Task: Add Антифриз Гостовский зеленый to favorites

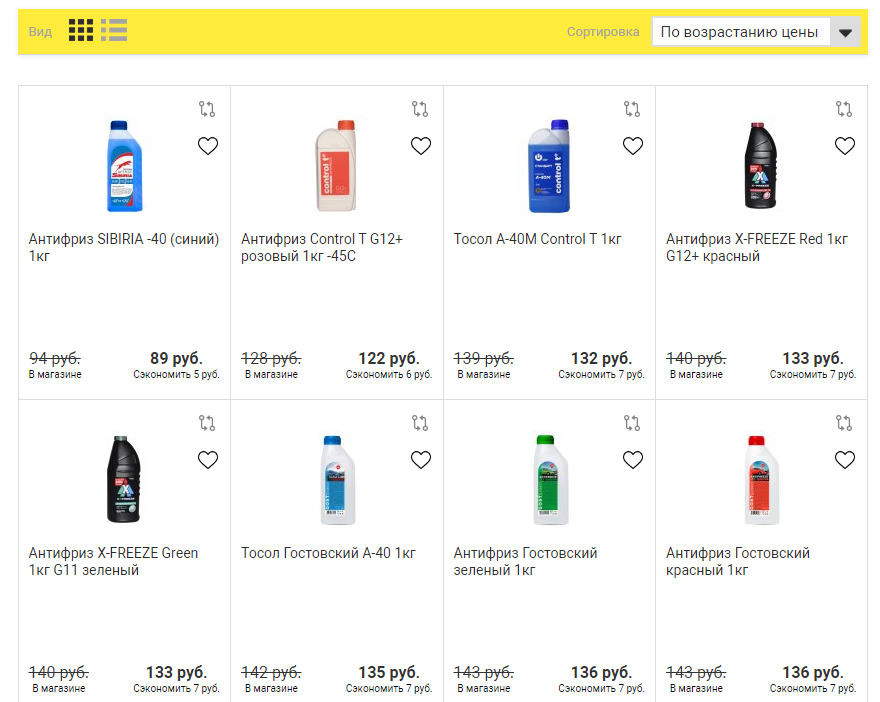Action: (x=632, y=460)
